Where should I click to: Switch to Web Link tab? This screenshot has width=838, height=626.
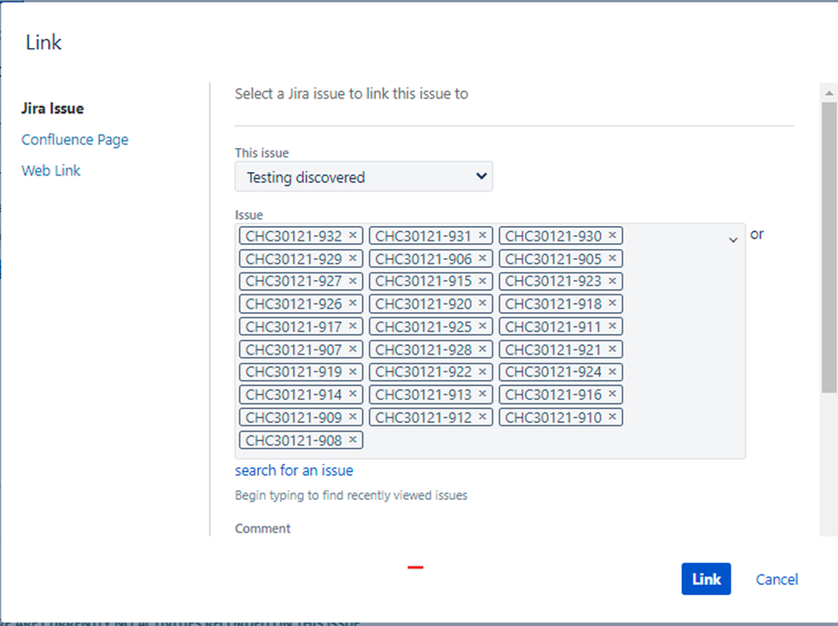(51, 171)
